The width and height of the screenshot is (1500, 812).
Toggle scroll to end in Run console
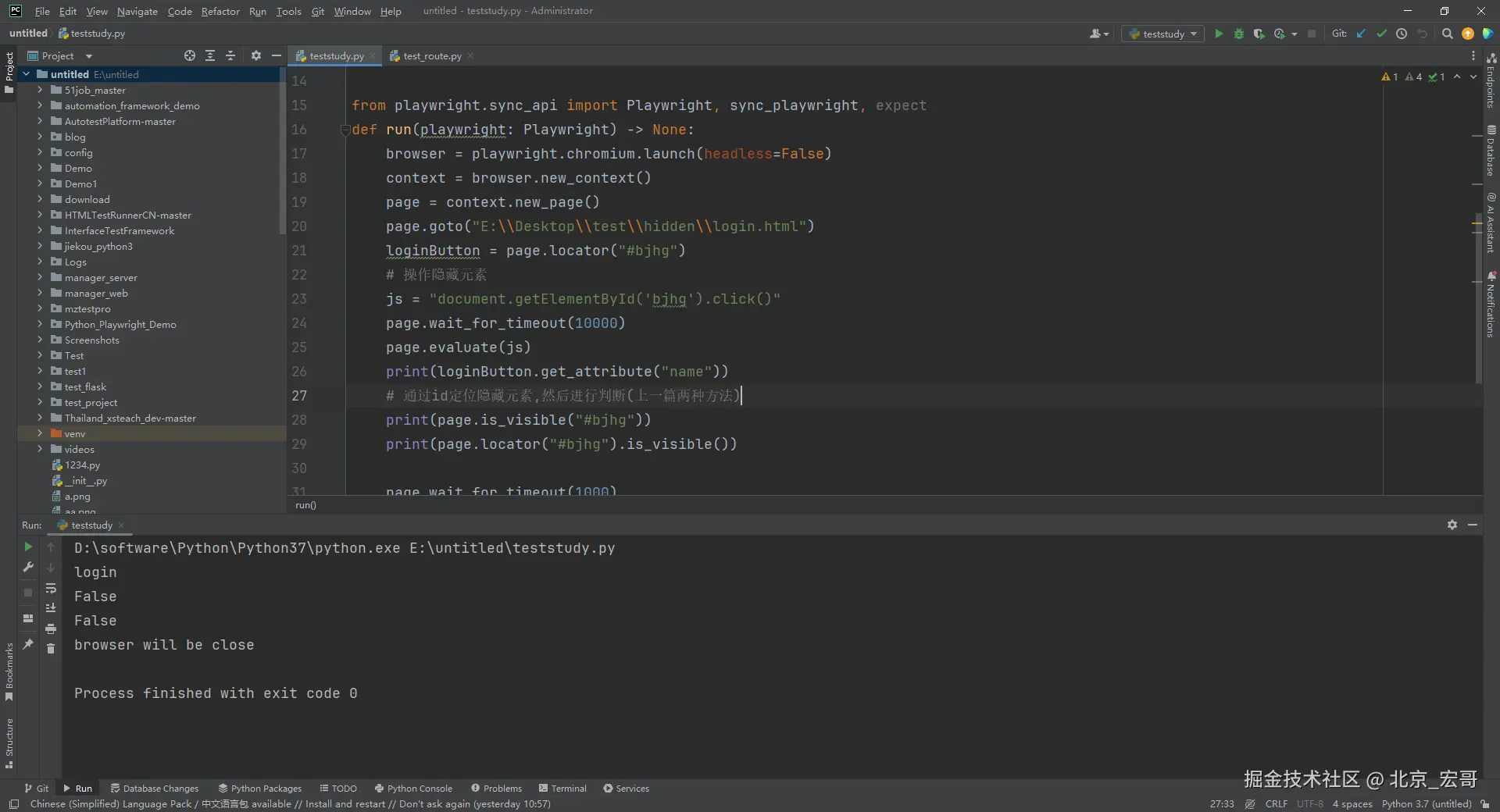coord(51,608)
